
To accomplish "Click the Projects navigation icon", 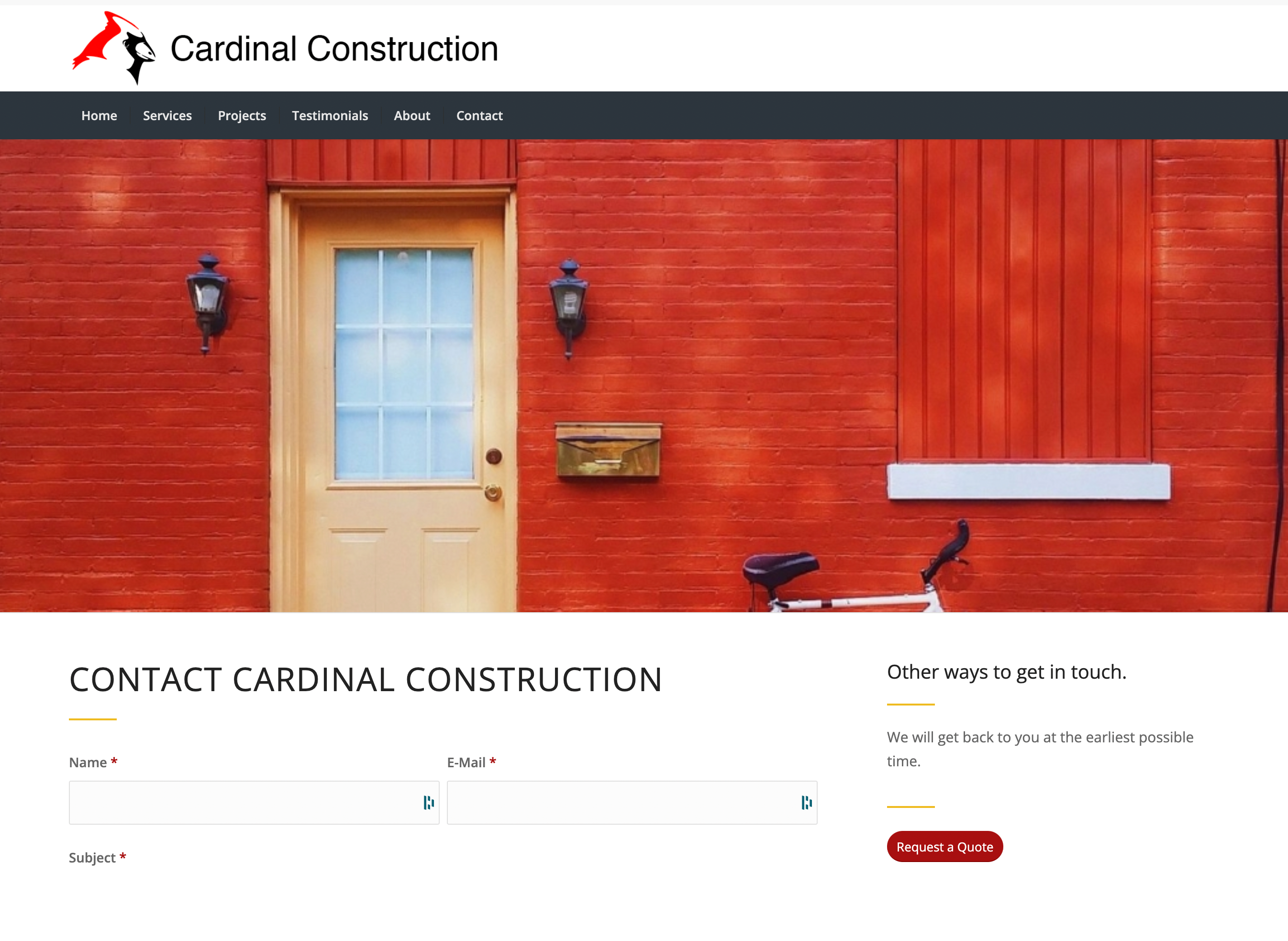I will (x=242, y=115).
